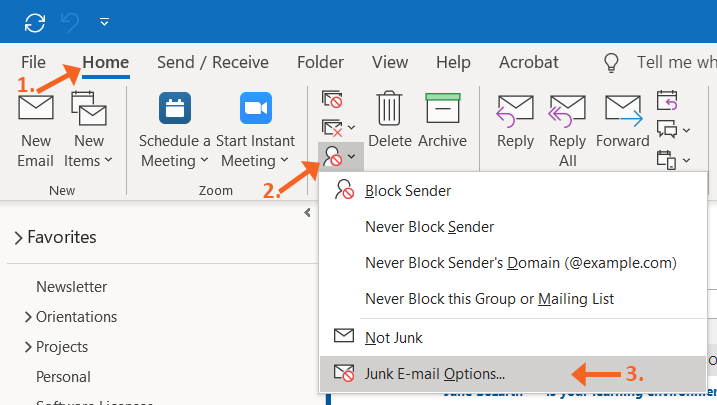Expand the Projects folder
Image resolution: width=717 pixels, height=405 pixels.
27,347
